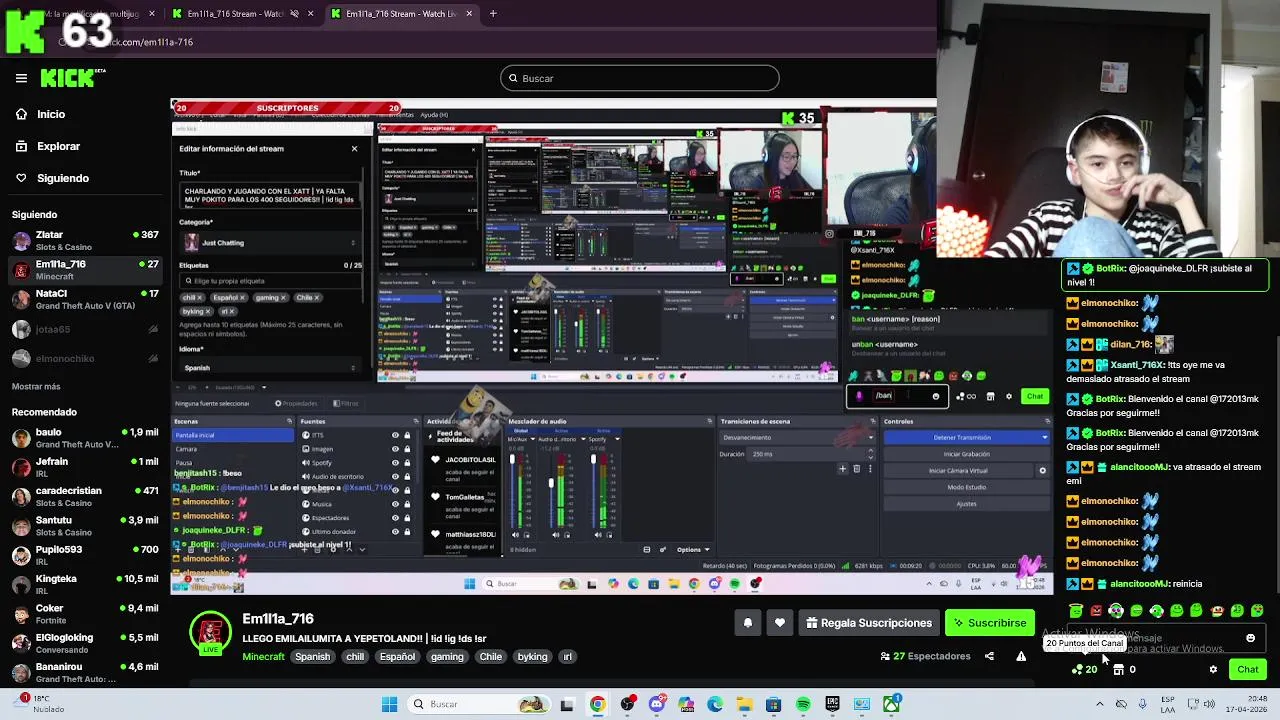This screenshot has height=720, width=1280.
Task: Click the Windows Start button
Action: tap(389, 704)
